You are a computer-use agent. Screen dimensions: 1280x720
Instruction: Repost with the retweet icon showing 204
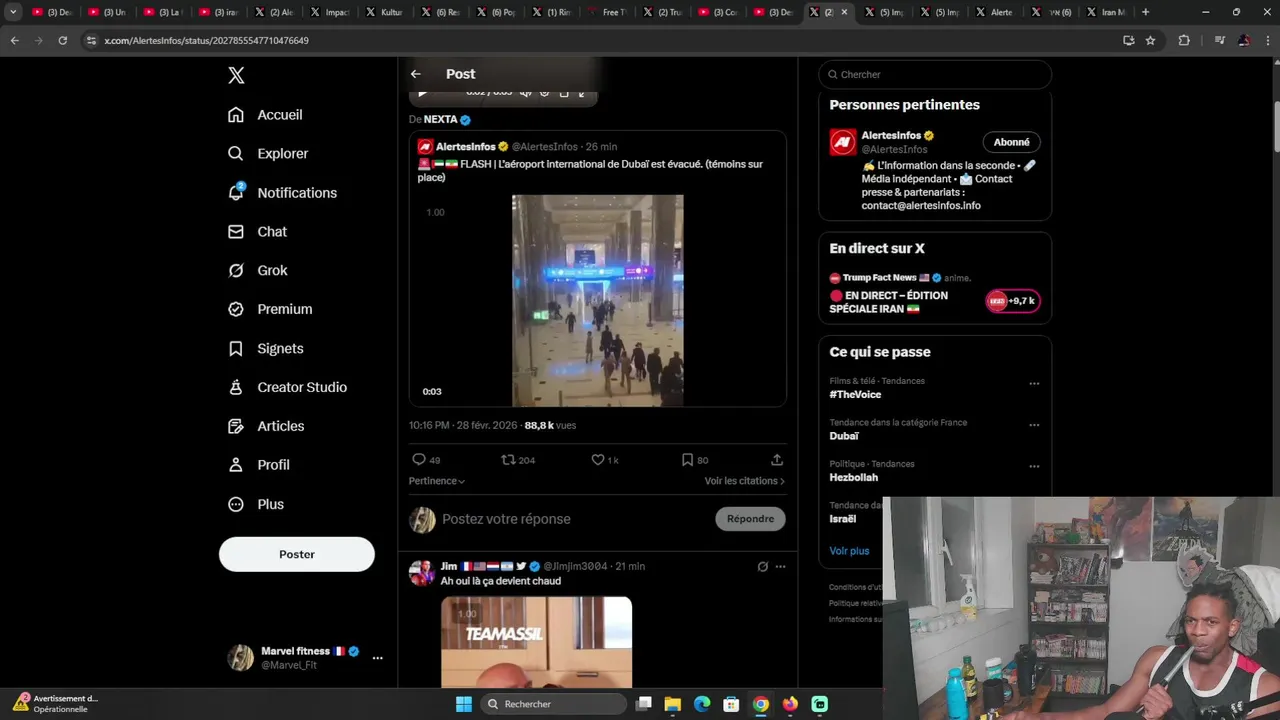pos(518,460)
